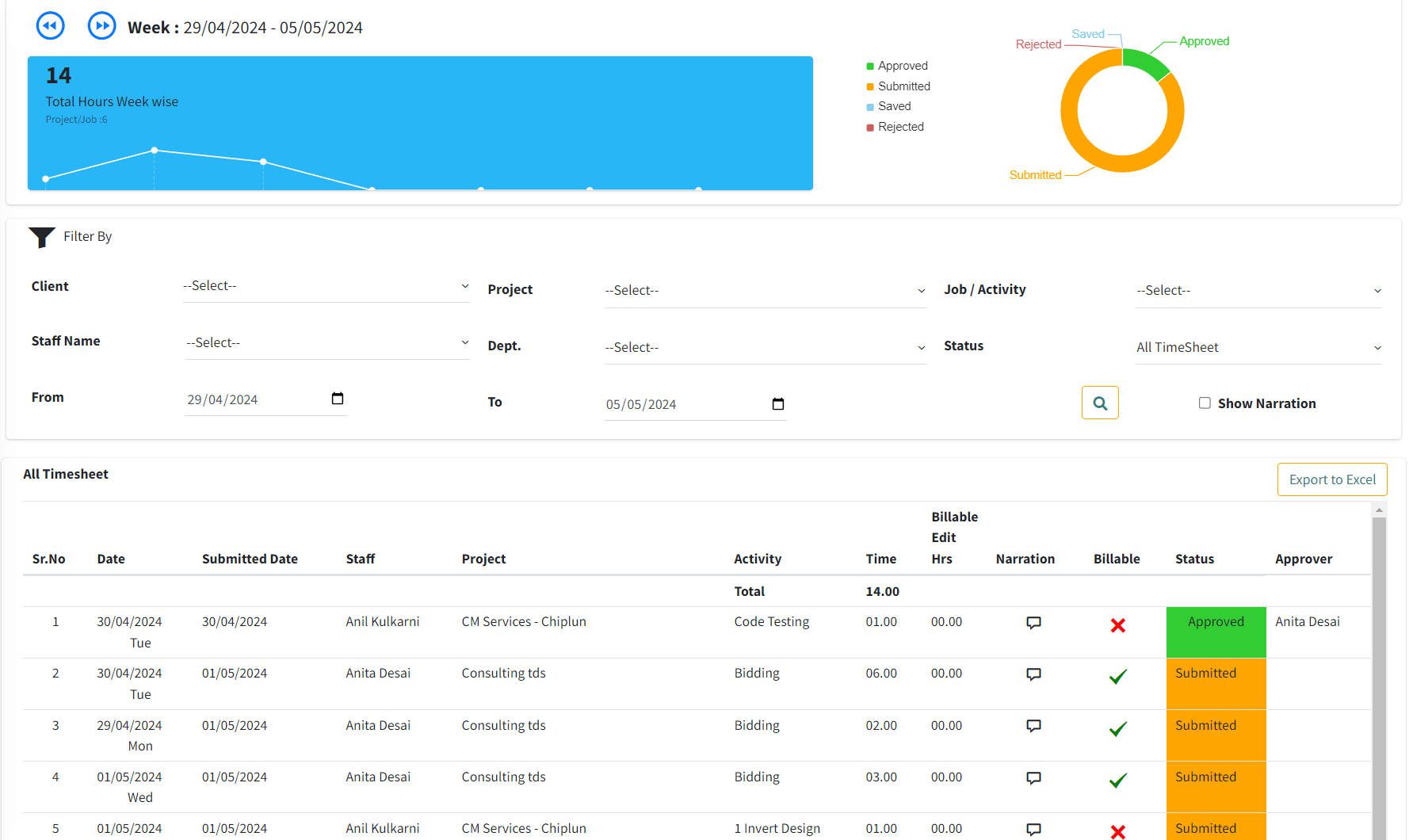1409x840 pixels.
Task: Click the Staff column header
Action: tap(361, 559)
